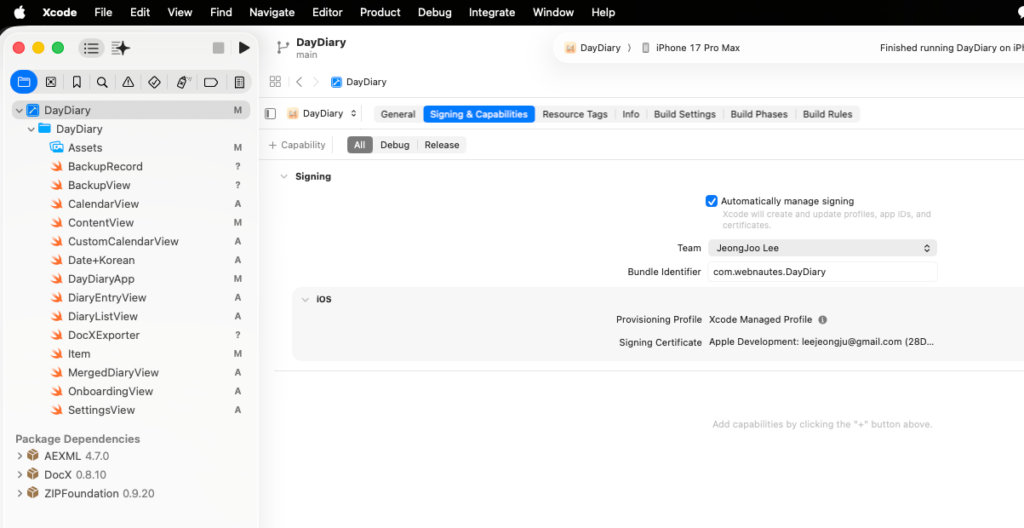The width and height of the screenshot is (1024, 528).
Task: Select the Release configuration button
Action: click(x=441, y=145)
